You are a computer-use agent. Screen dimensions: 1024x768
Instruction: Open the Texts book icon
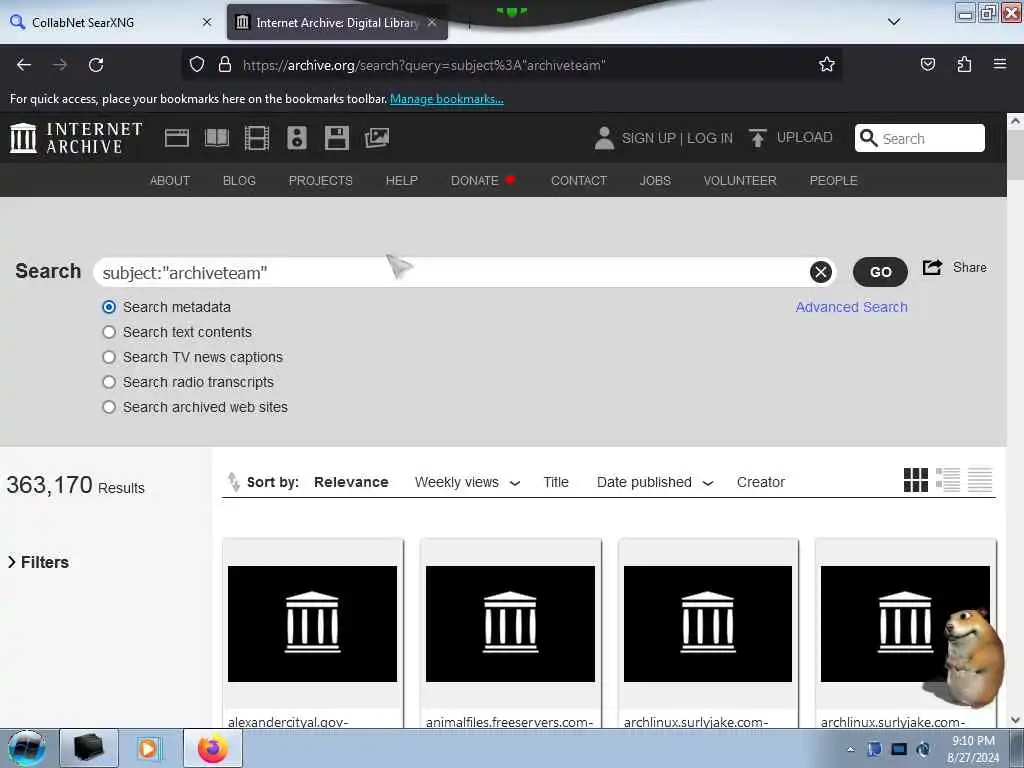[x=217, y=138]
